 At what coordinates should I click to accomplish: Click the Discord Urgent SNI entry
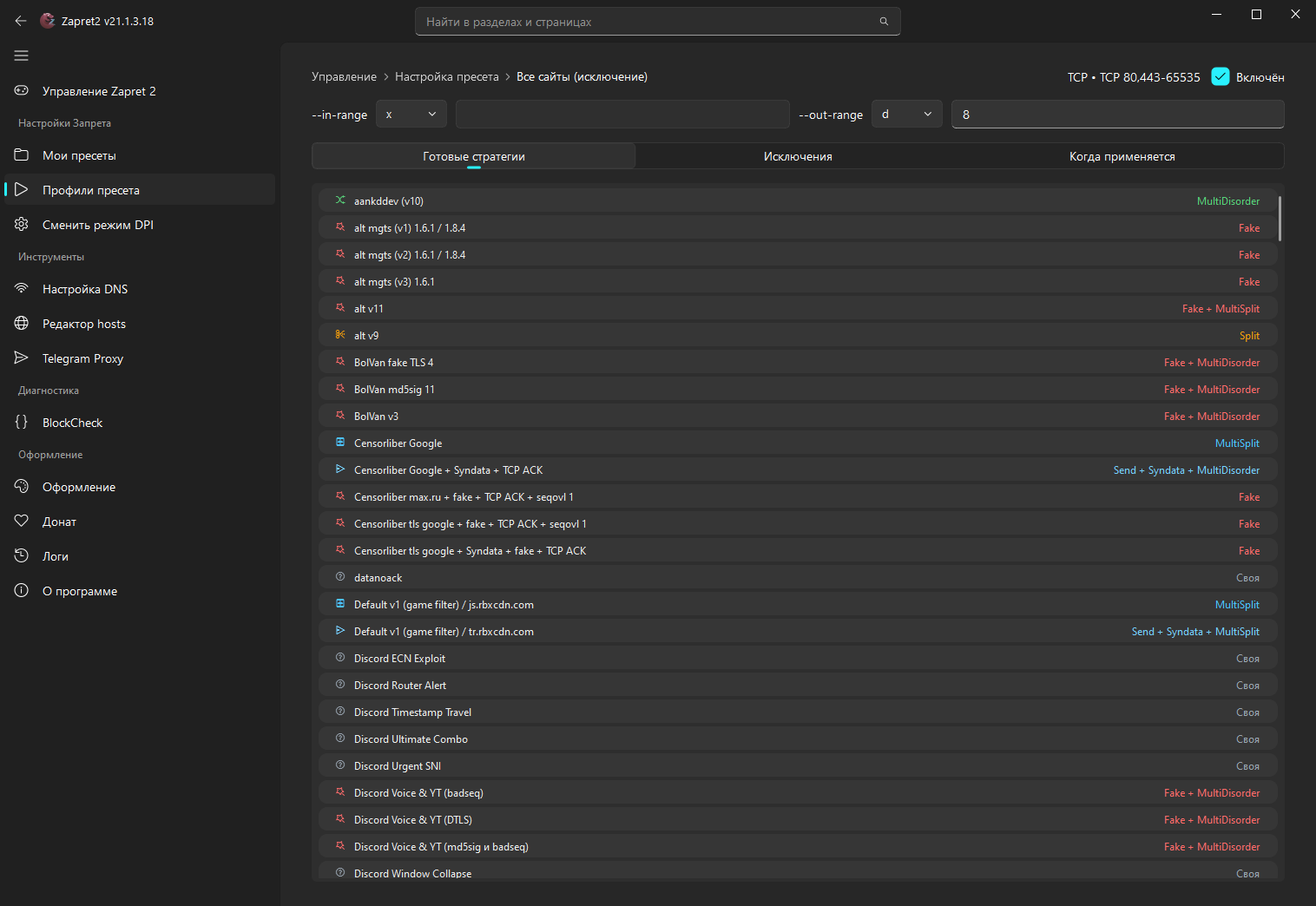click(798, 765)
